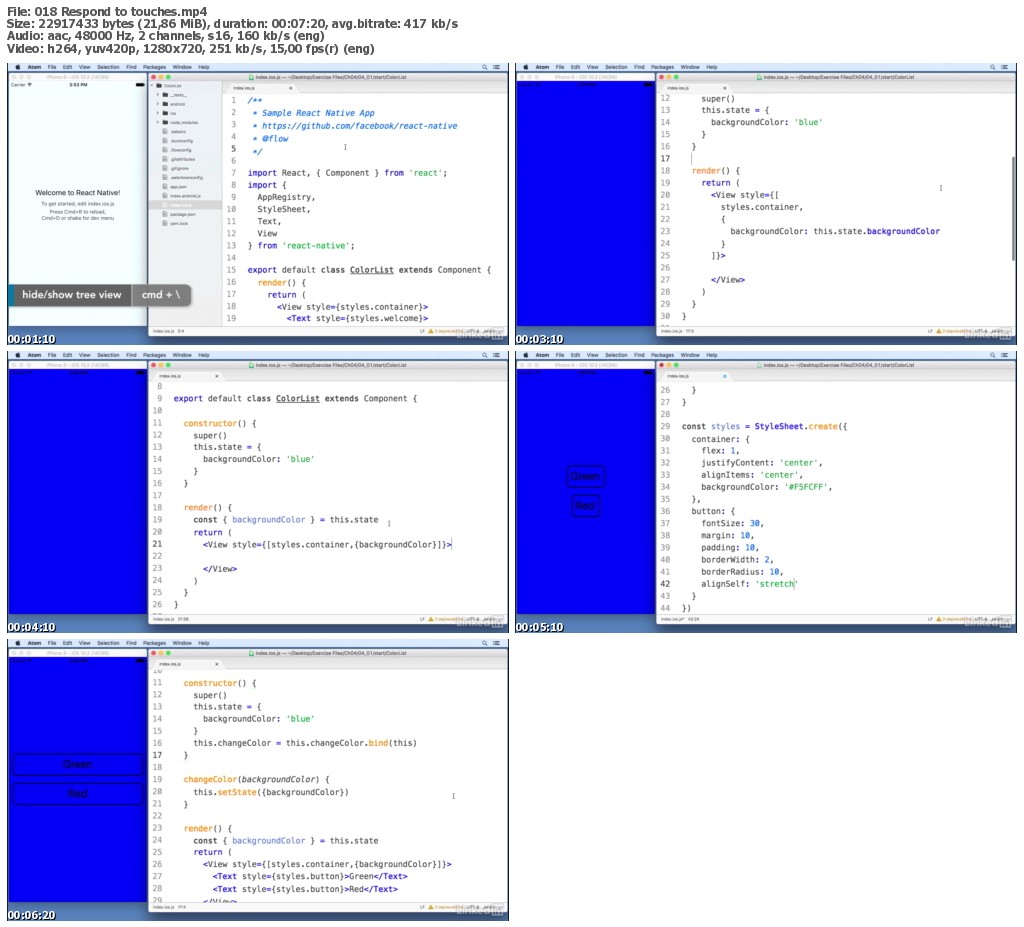This screenshot has height=927, width=1024.
Task: Click 'this.setState({backgroundColor})' code line
Action: (x=271, y=792)
